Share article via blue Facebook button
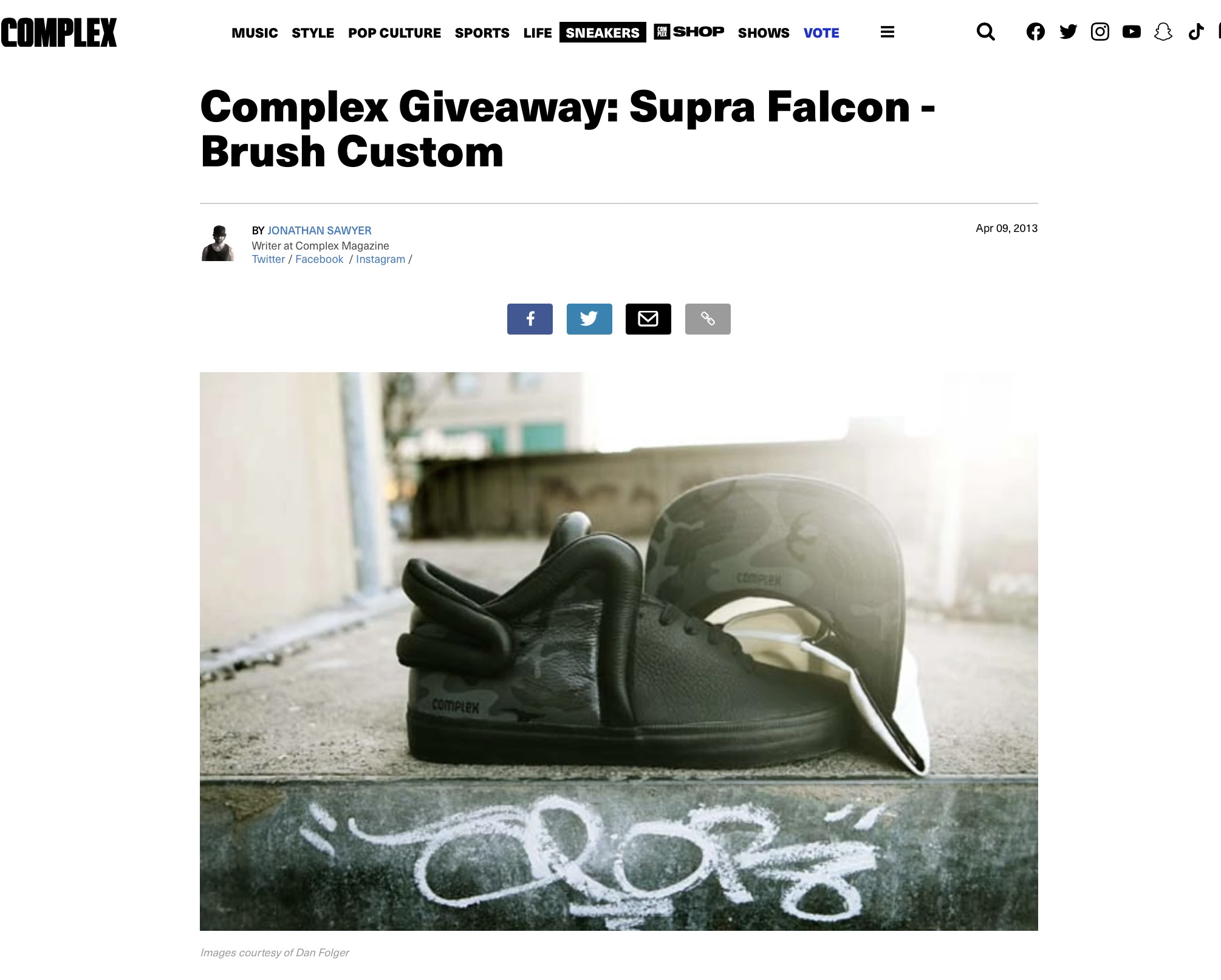The image size is (1221, 980). [530, 319]
